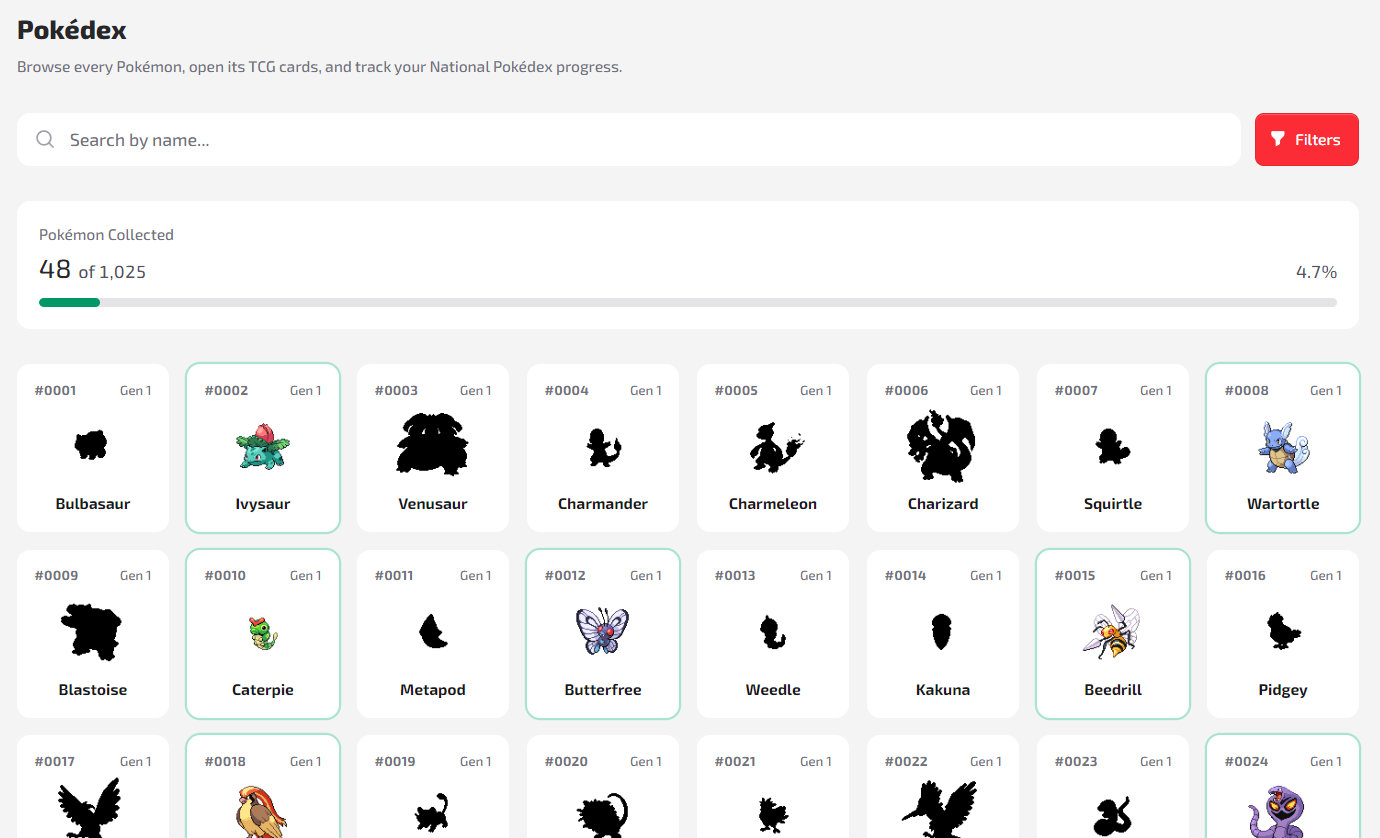1380x838 pixels.
Task: Select the Venusaur name label
Action: click(432, 504)
